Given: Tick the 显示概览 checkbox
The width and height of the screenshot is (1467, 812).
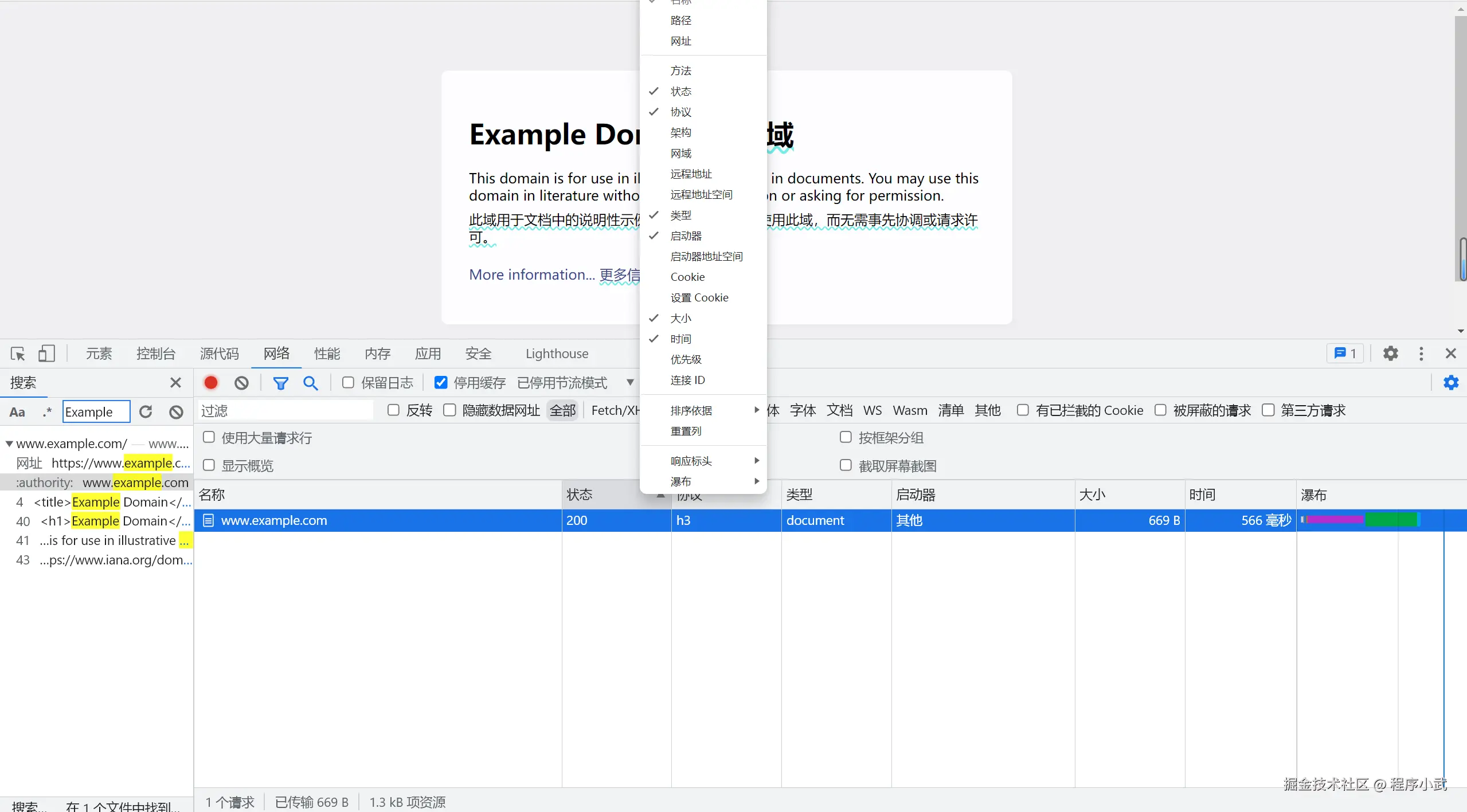Looking at the screenshot, I should tap(209, 465).
